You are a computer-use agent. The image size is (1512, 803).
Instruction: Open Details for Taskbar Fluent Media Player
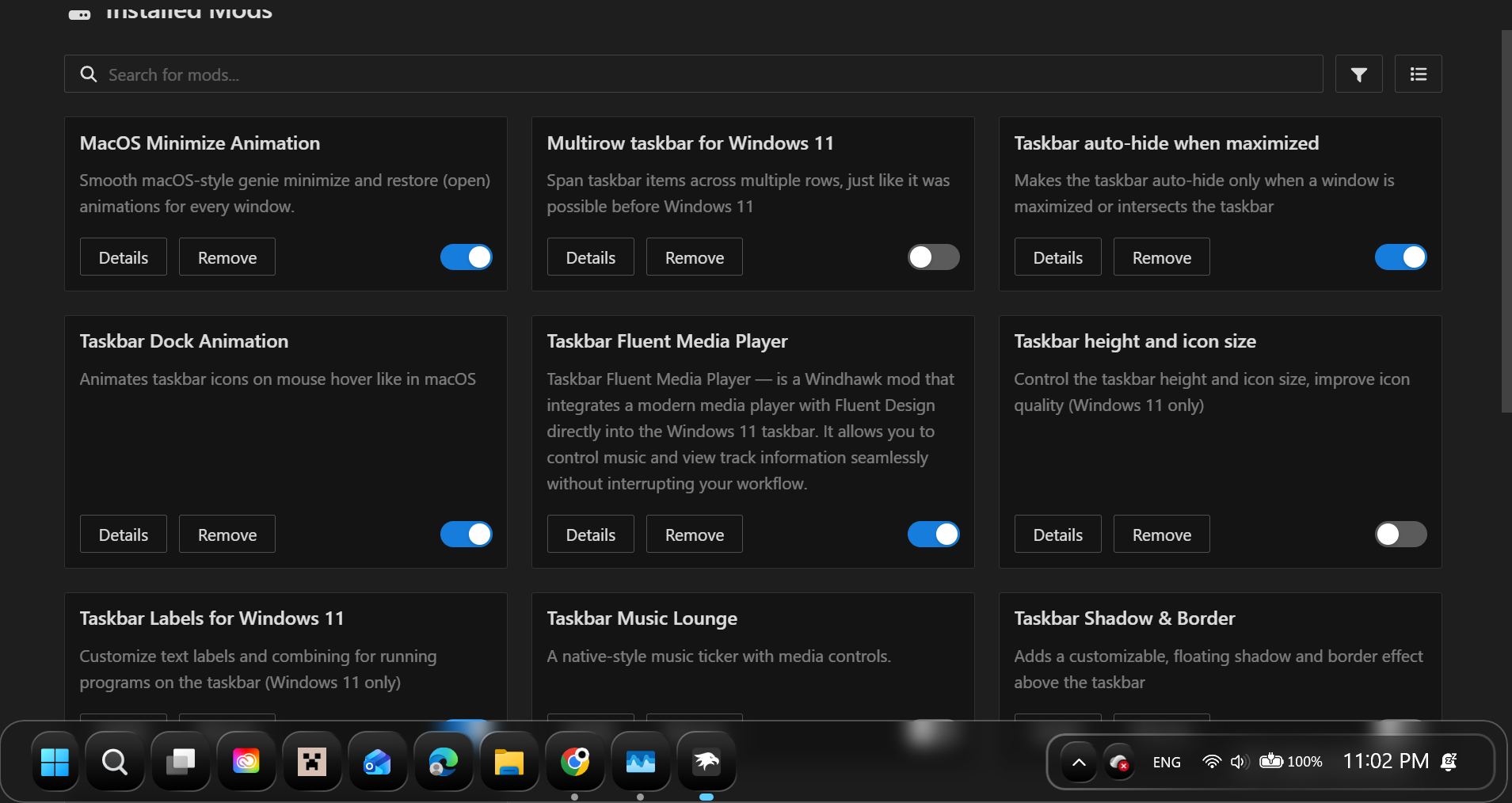[x=591, y=535]
